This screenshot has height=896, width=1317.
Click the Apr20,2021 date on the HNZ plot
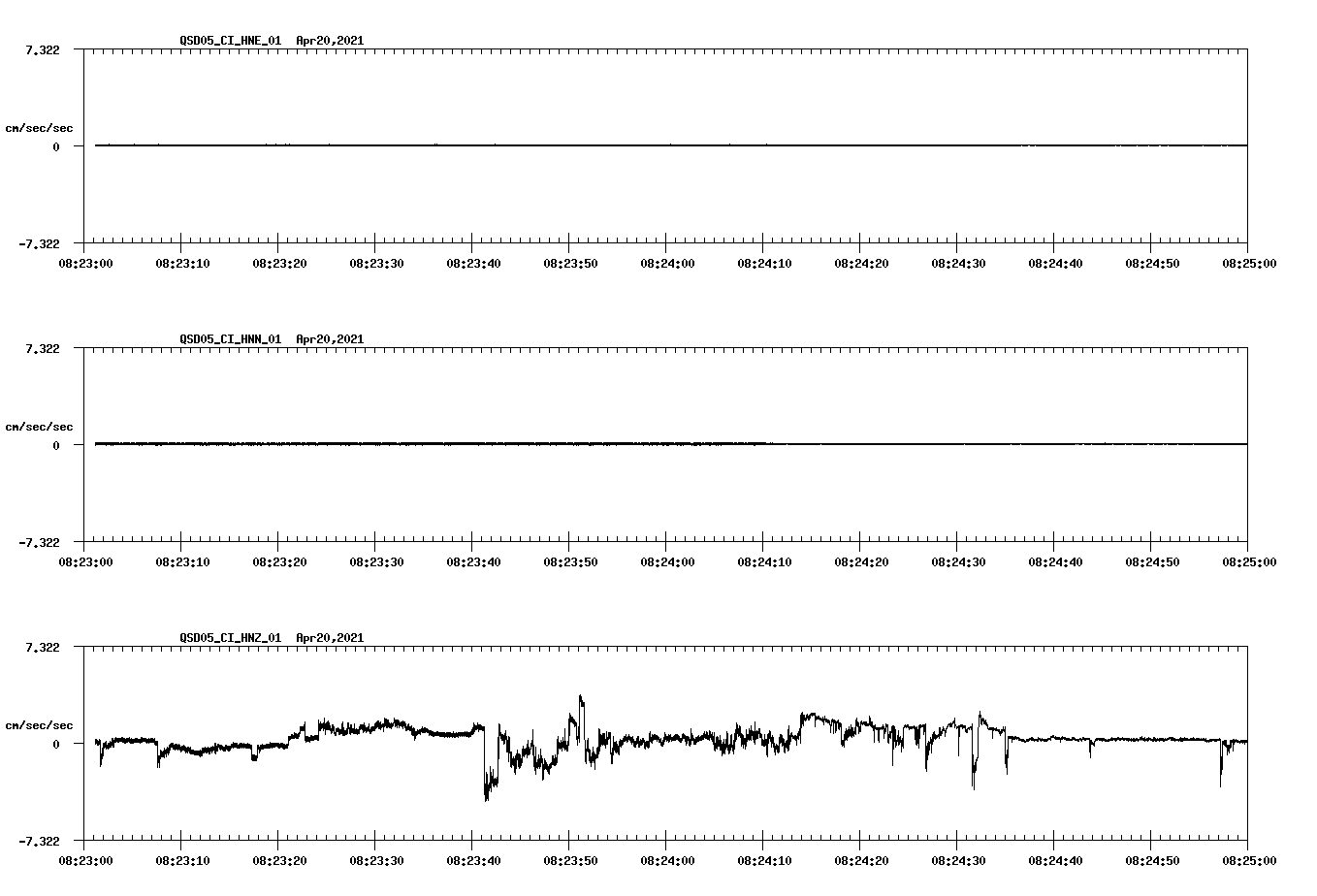pyautogui.click(x=330, y=637)
